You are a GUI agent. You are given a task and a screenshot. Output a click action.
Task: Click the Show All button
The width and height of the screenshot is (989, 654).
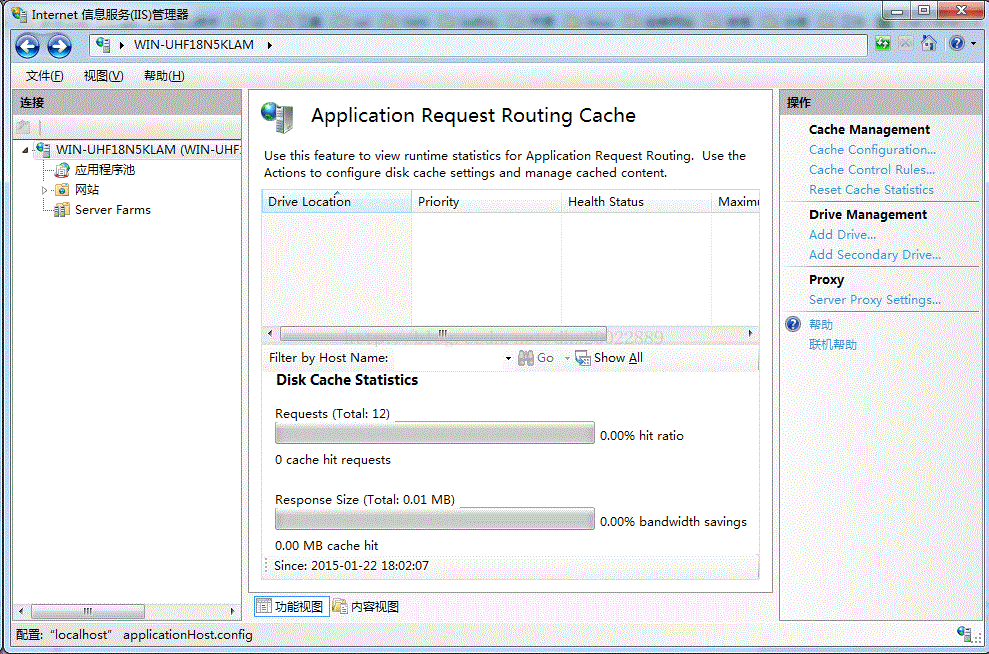point(609,358)
